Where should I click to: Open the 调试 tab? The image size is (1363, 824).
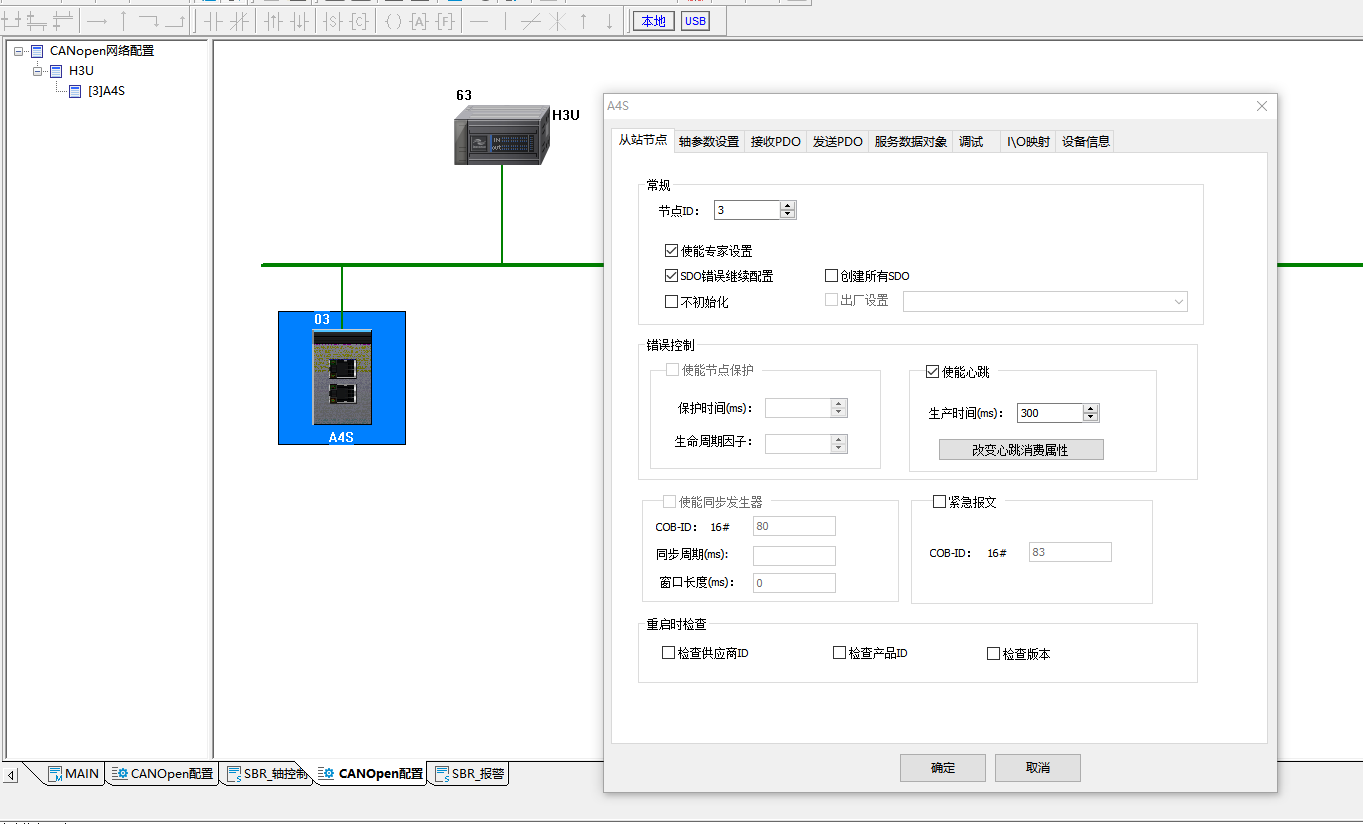tap(971, 142)
